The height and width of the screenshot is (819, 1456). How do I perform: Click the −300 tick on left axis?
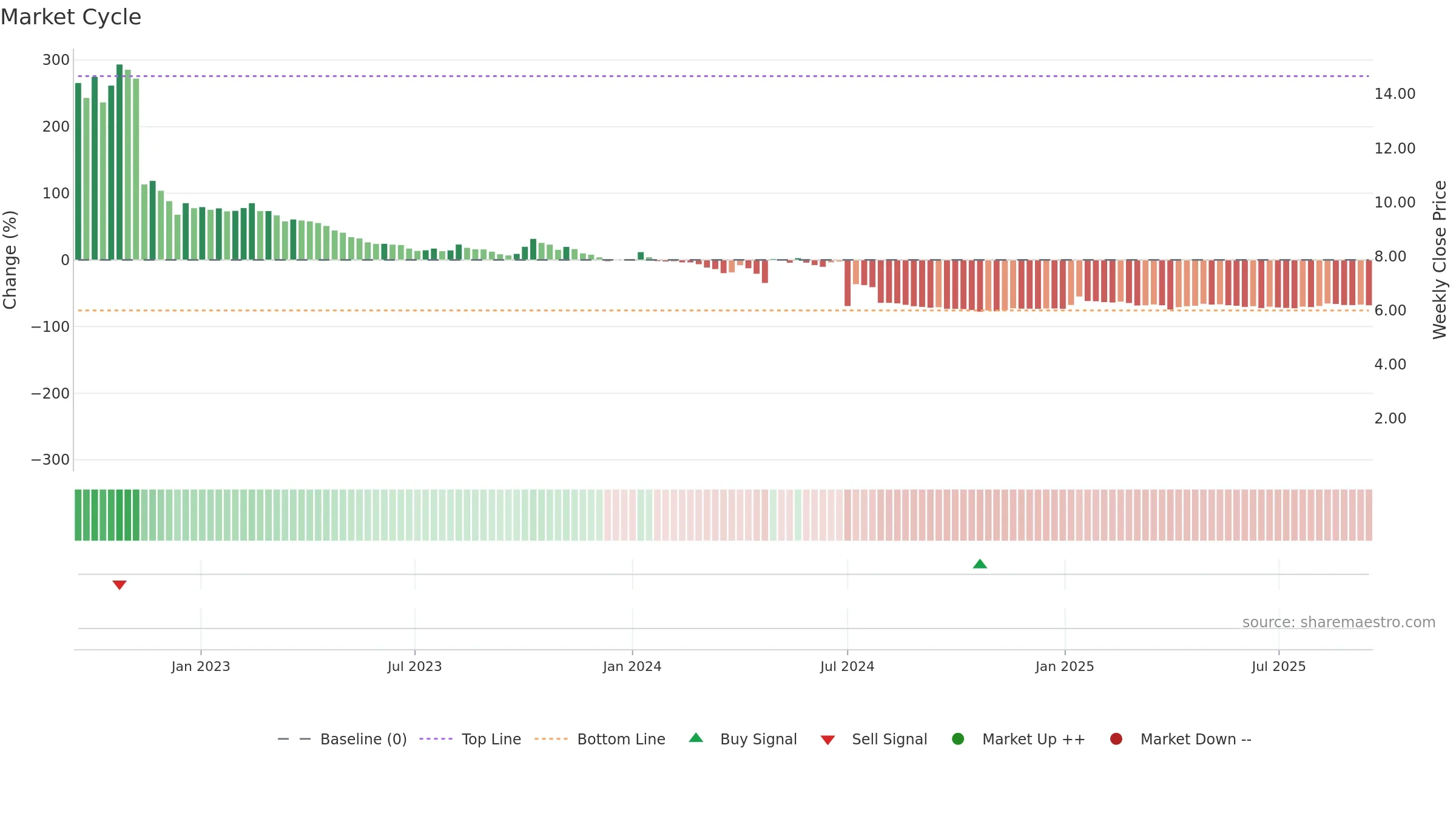50,460
